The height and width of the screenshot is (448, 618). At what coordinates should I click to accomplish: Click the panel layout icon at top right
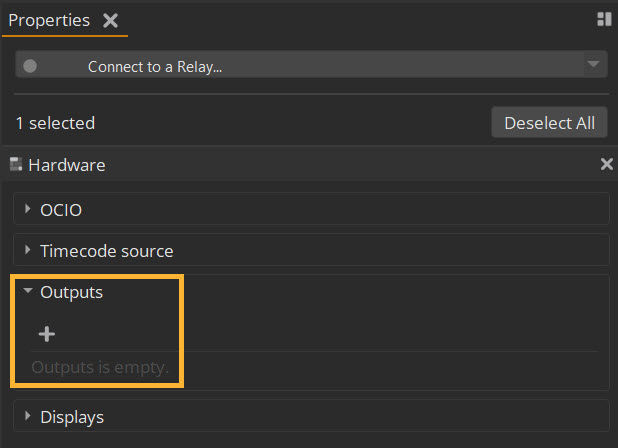tap(604, 19)
